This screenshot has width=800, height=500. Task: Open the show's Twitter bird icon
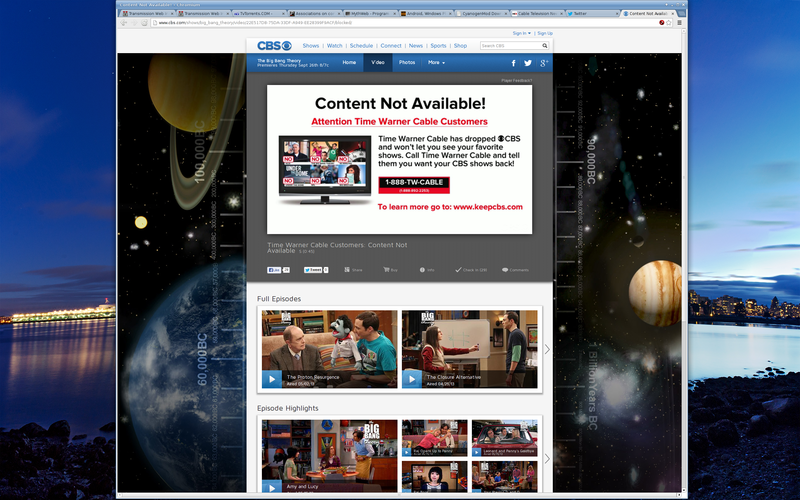coord(528,63)
